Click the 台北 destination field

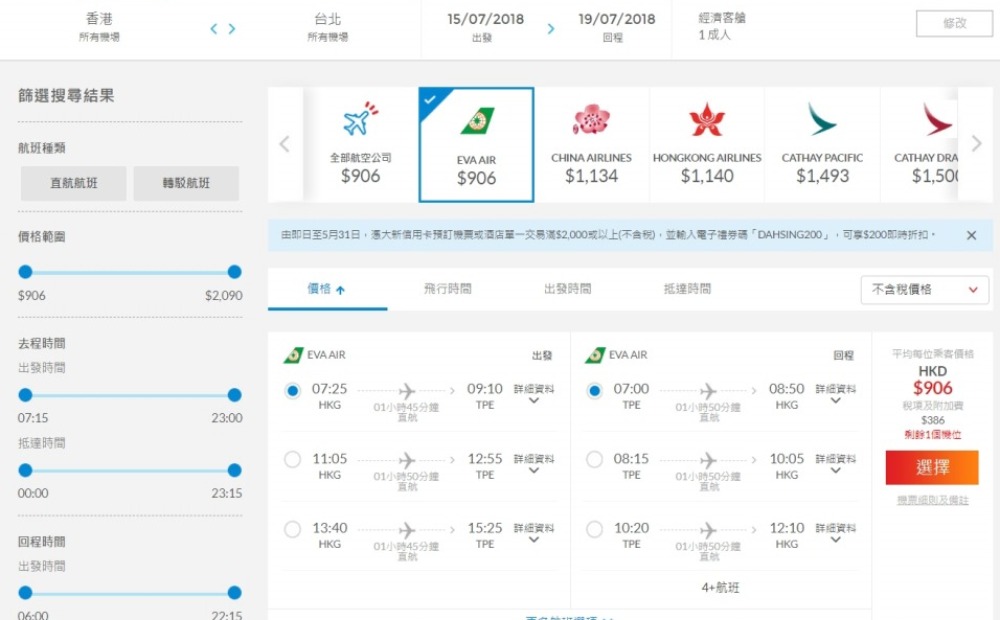(x=328, y=27)
